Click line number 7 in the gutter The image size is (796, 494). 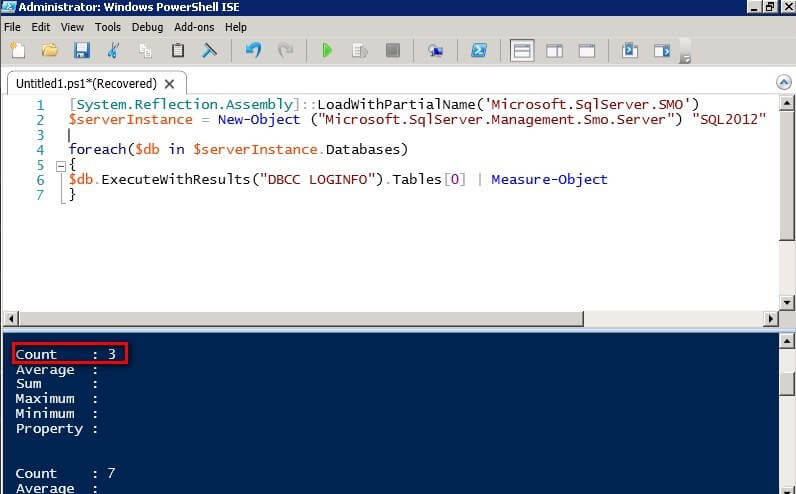tap(40, 195)
